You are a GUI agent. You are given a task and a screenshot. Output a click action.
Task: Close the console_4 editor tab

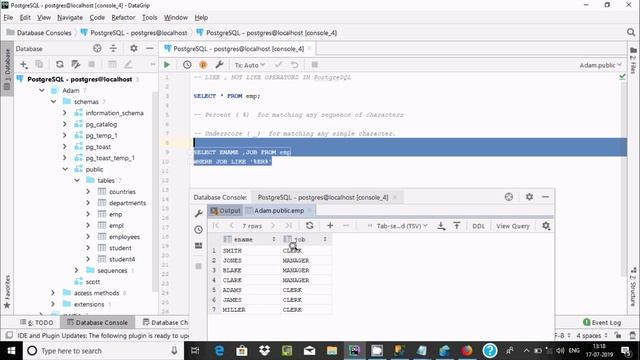point(310,49)
